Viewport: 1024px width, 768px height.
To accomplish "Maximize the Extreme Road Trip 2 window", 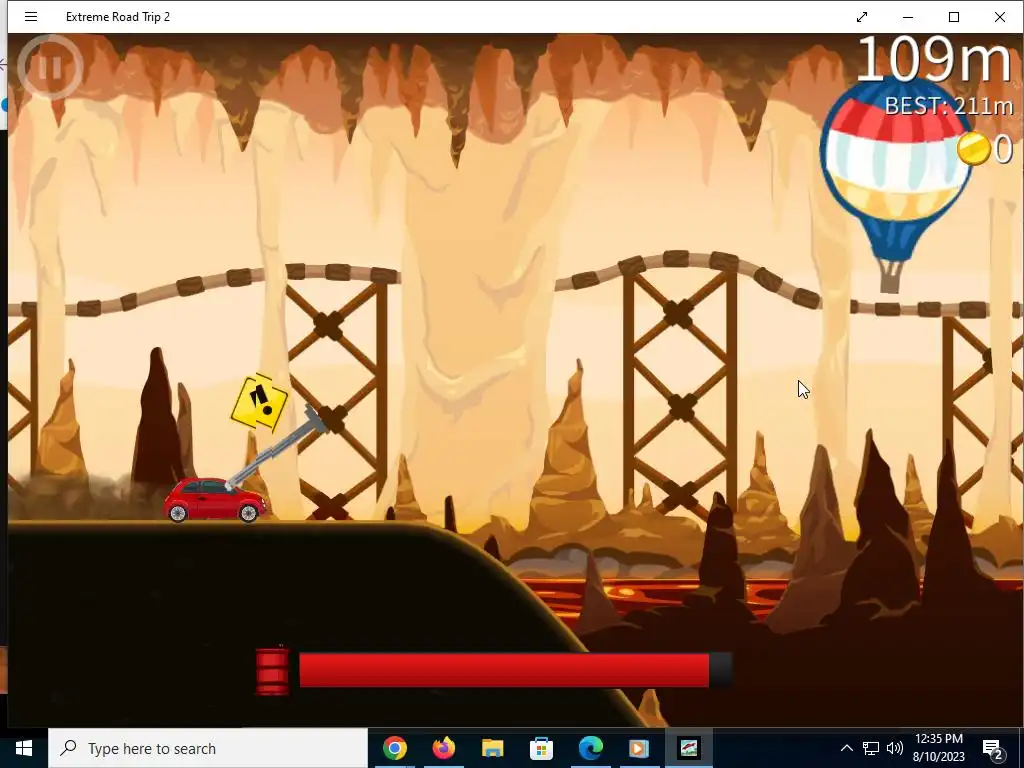I will coord(953,17).
